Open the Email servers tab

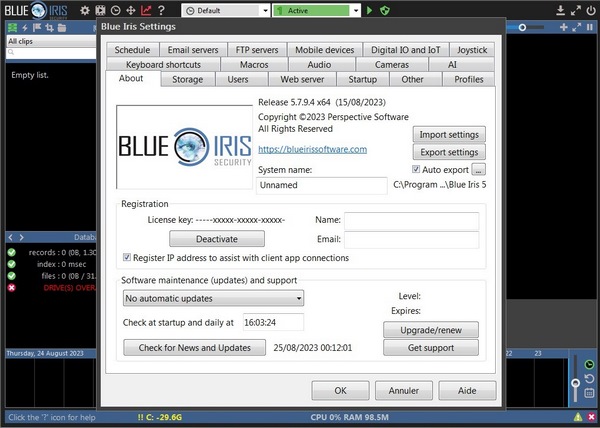(x=193, y=50)
